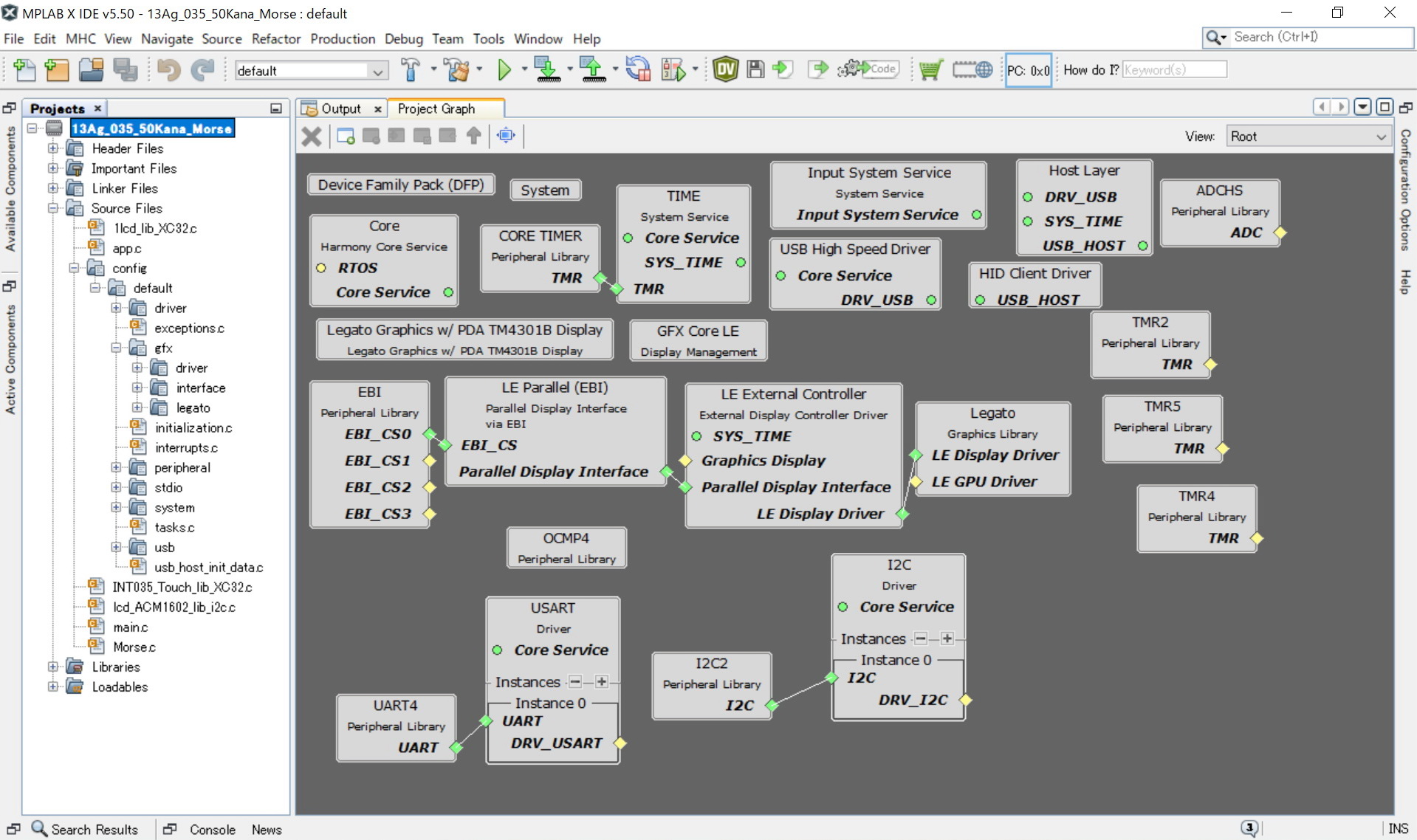This screenshot has width=1417, height=840.
Task: Click the News button in status bar
Action: pyautogui.click(x=267, y=829)
